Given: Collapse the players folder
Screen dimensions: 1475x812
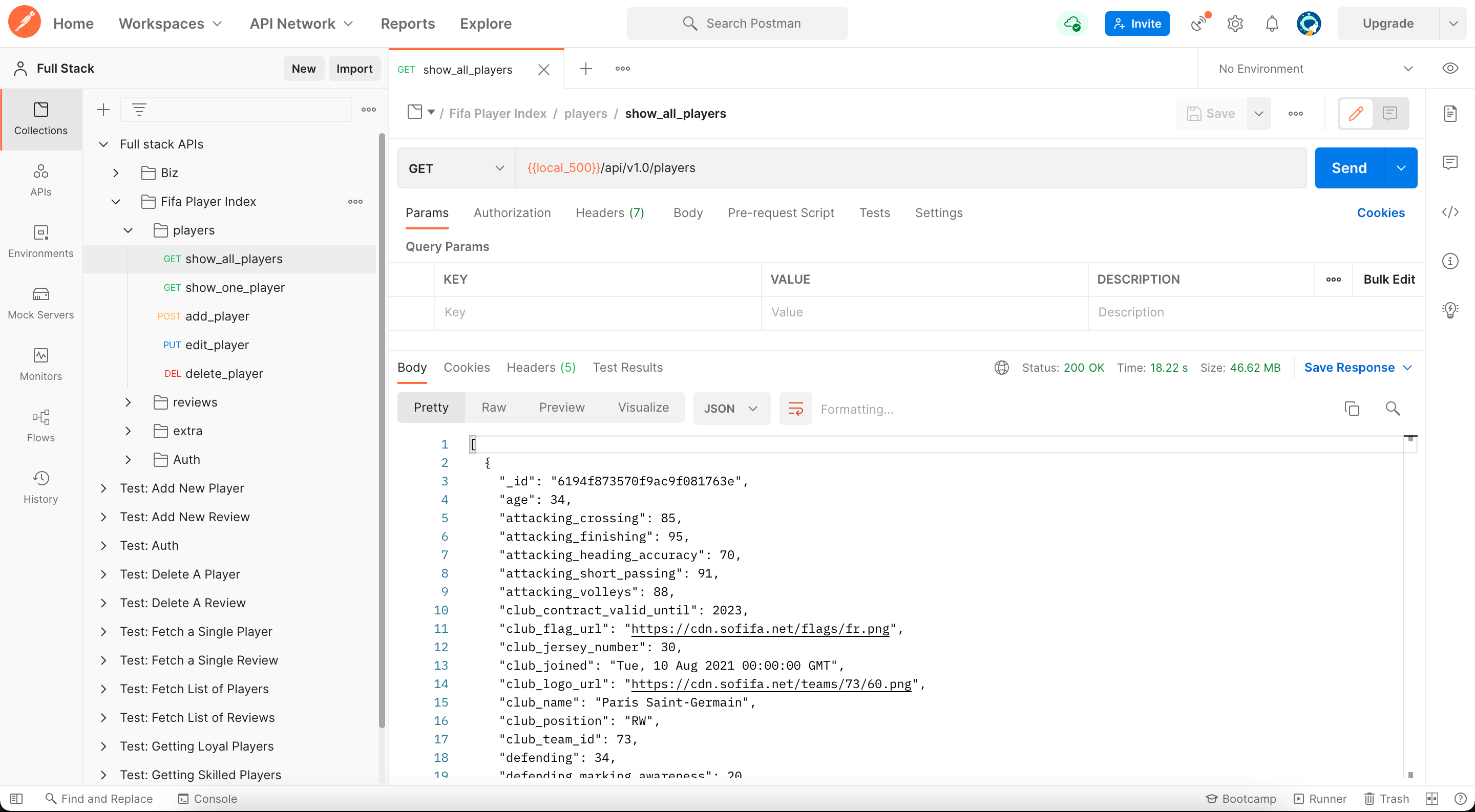Looking at the screenshot, I should click(x=128, y=230).
